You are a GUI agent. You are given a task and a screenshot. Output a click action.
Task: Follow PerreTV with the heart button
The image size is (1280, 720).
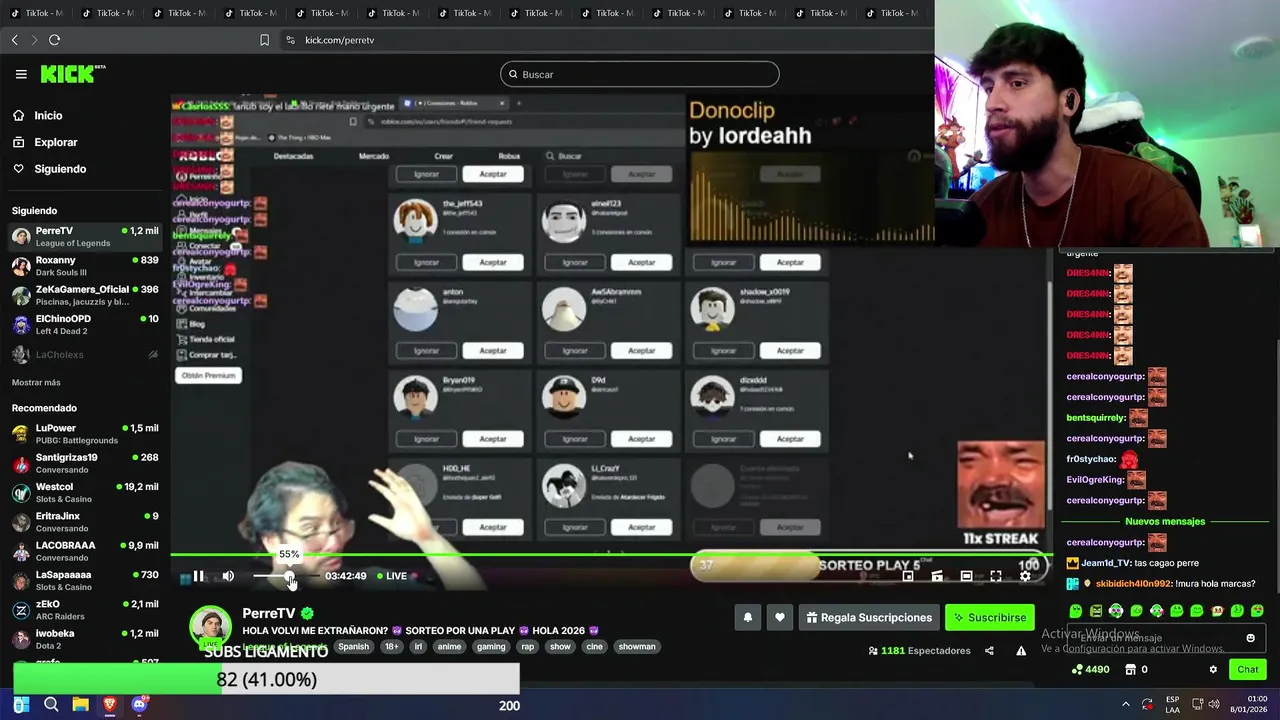780,618
